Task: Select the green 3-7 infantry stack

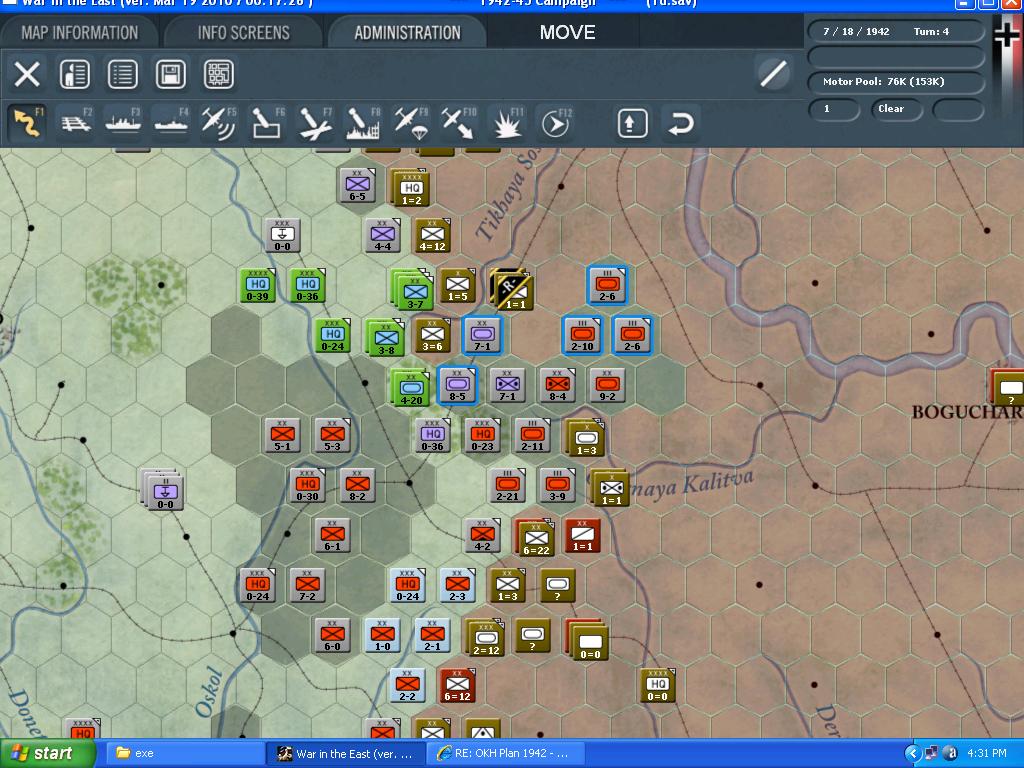Action: point(413,290)
